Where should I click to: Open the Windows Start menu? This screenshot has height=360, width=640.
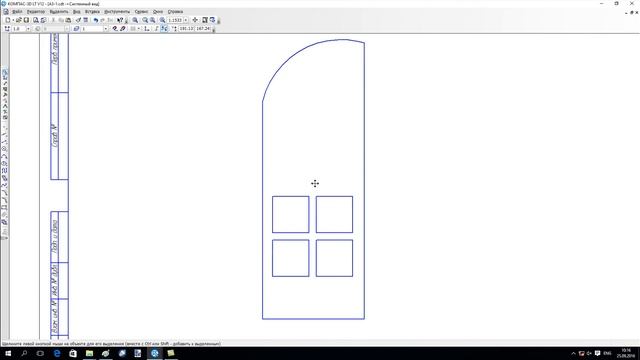[8, 353]
